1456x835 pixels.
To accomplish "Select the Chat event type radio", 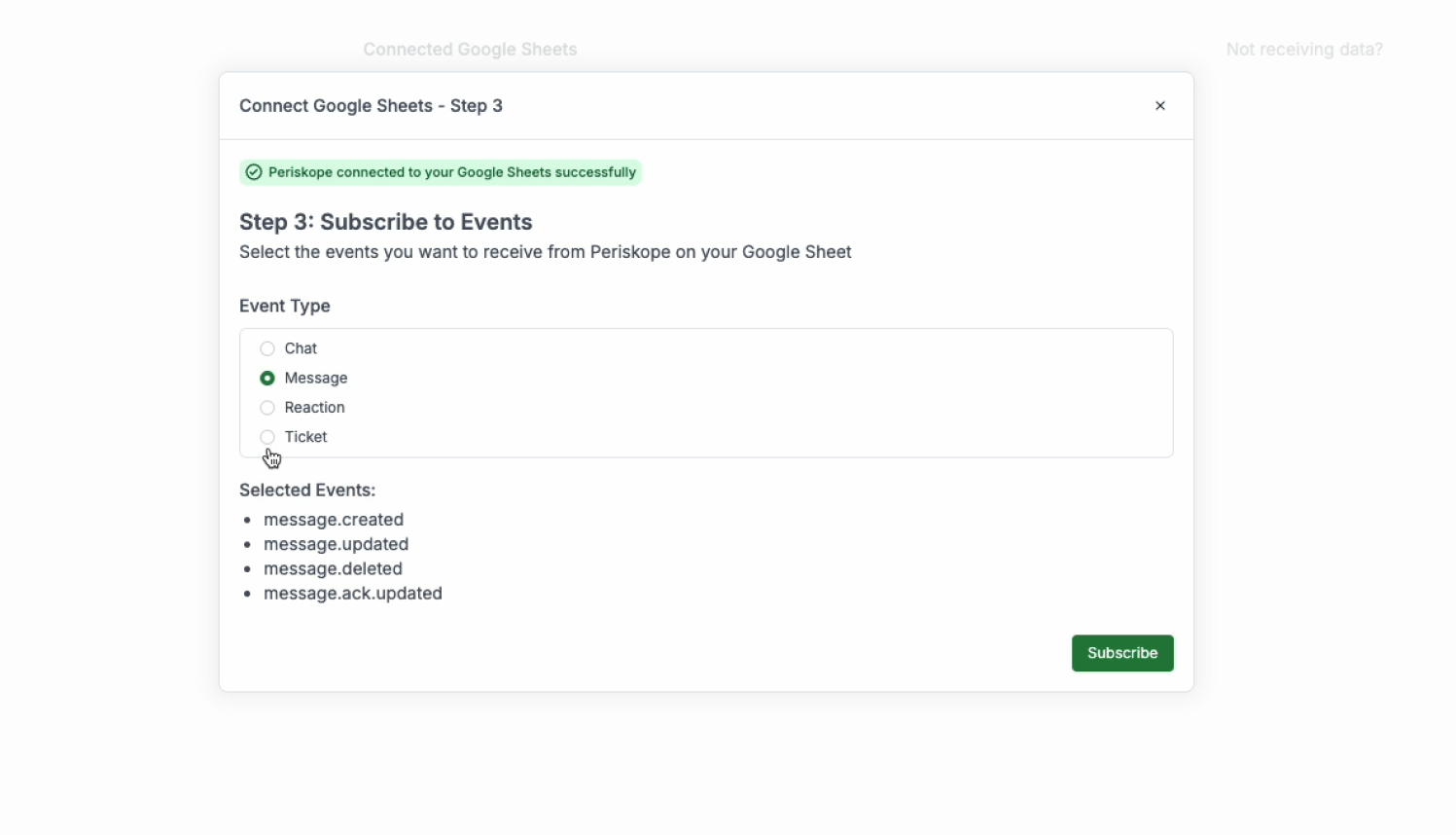I will tap(267, 348).
